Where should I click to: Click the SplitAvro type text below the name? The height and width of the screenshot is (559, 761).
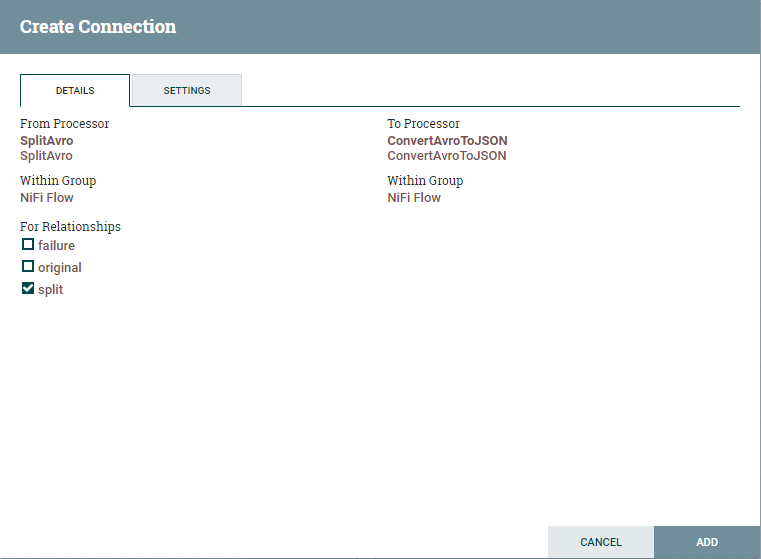click(x=46, y=156)
